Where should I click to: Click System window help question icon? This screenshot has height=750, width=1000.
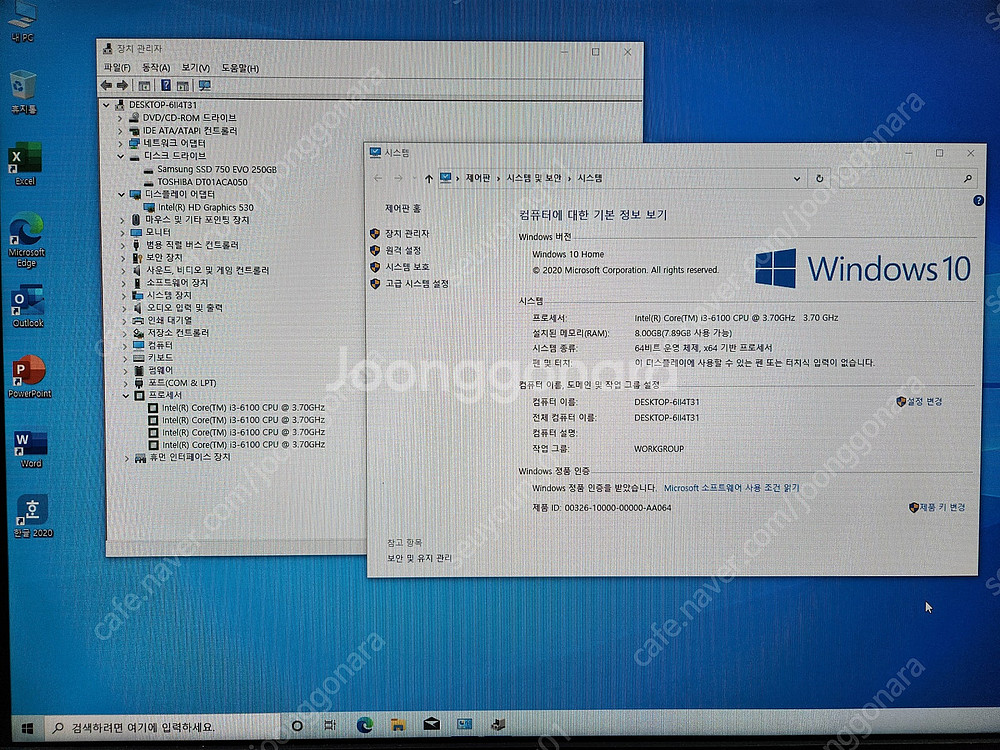pos(978,201)
